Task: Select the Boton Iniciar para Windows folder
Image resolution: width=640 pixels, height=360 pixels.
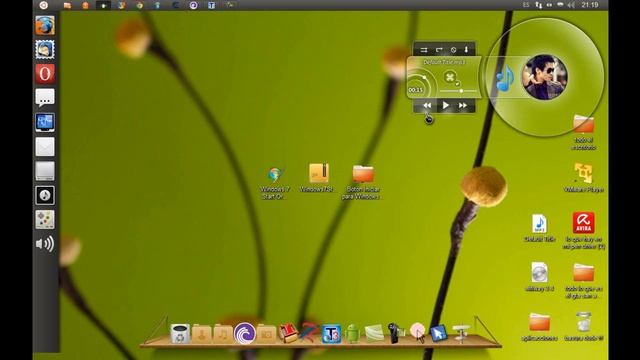Action: tap(362, 182)
